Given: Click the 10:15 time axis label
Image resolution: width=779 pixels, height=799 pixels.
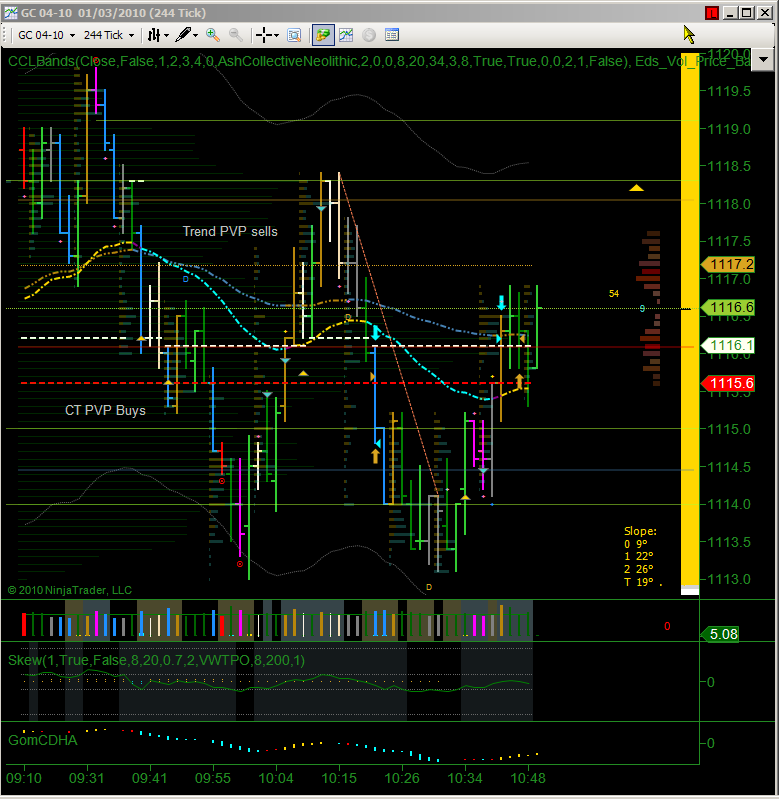Looking at the screenshot, I should (339, 778).
